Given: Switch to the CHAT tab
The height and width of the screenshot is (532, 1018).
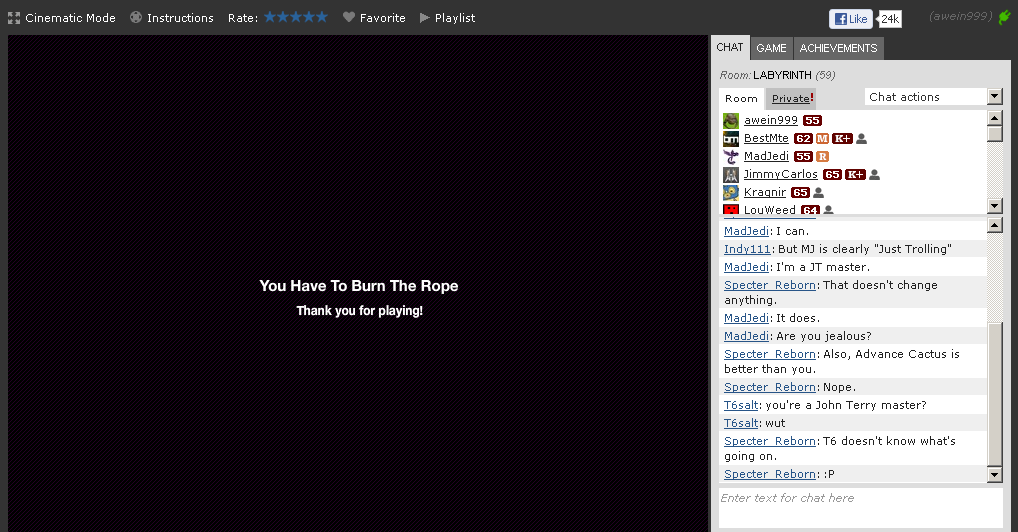Looking at the screenshot, I should (x=730, y=47).
